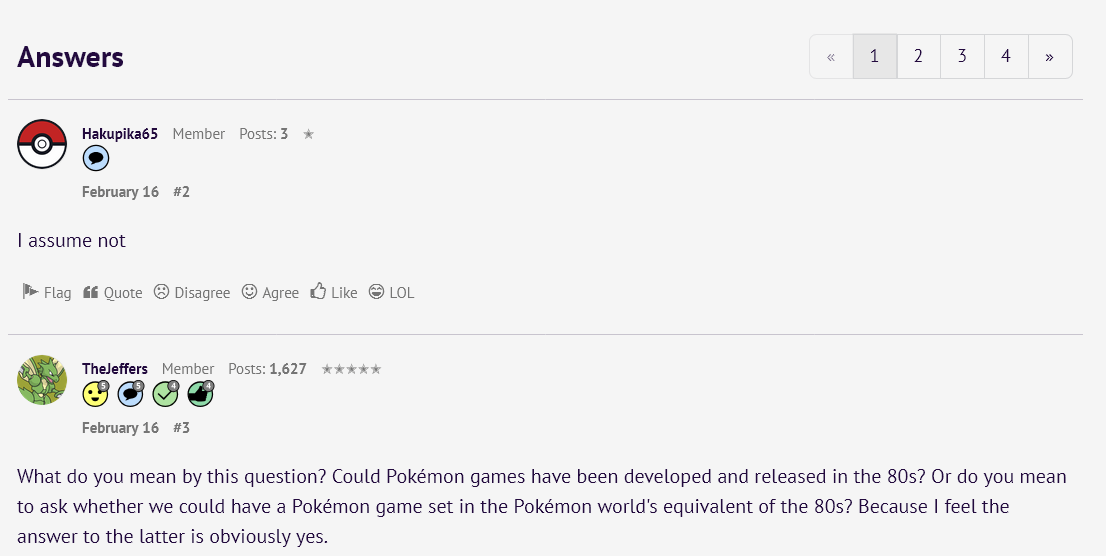Open TheJeffers' Scyther avatar
The width and height of the screenshot is (1106, 556).
pos(42,380)
